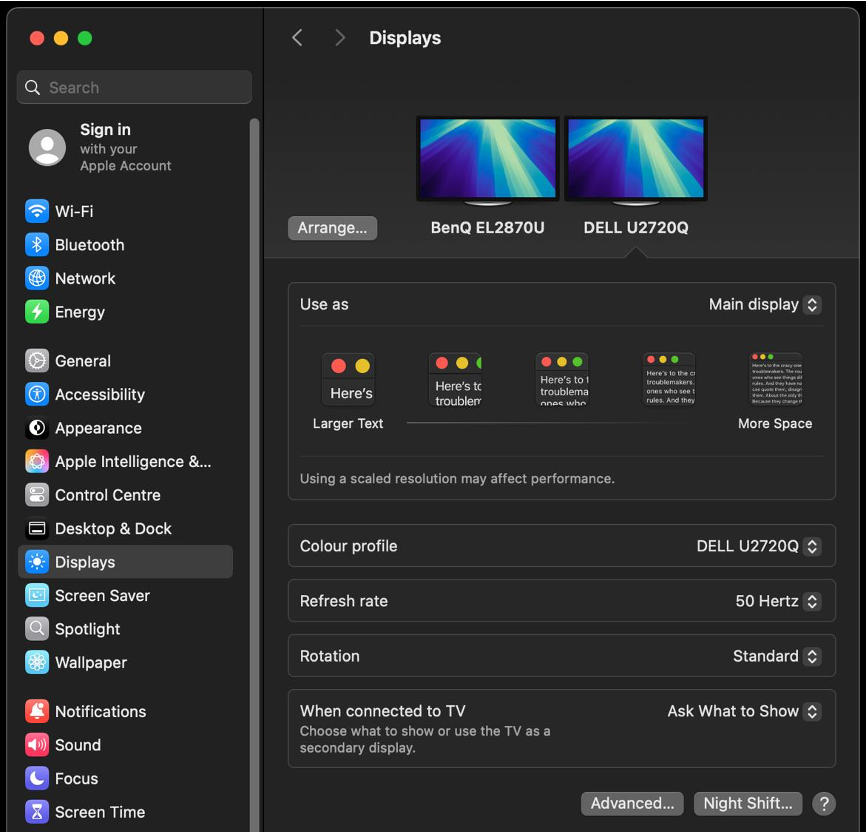The width and height of the screenshot is (866, 832).
Task: Open the Use as Main display dropdown
Action: pyautogui.click(x=764, y=304)
